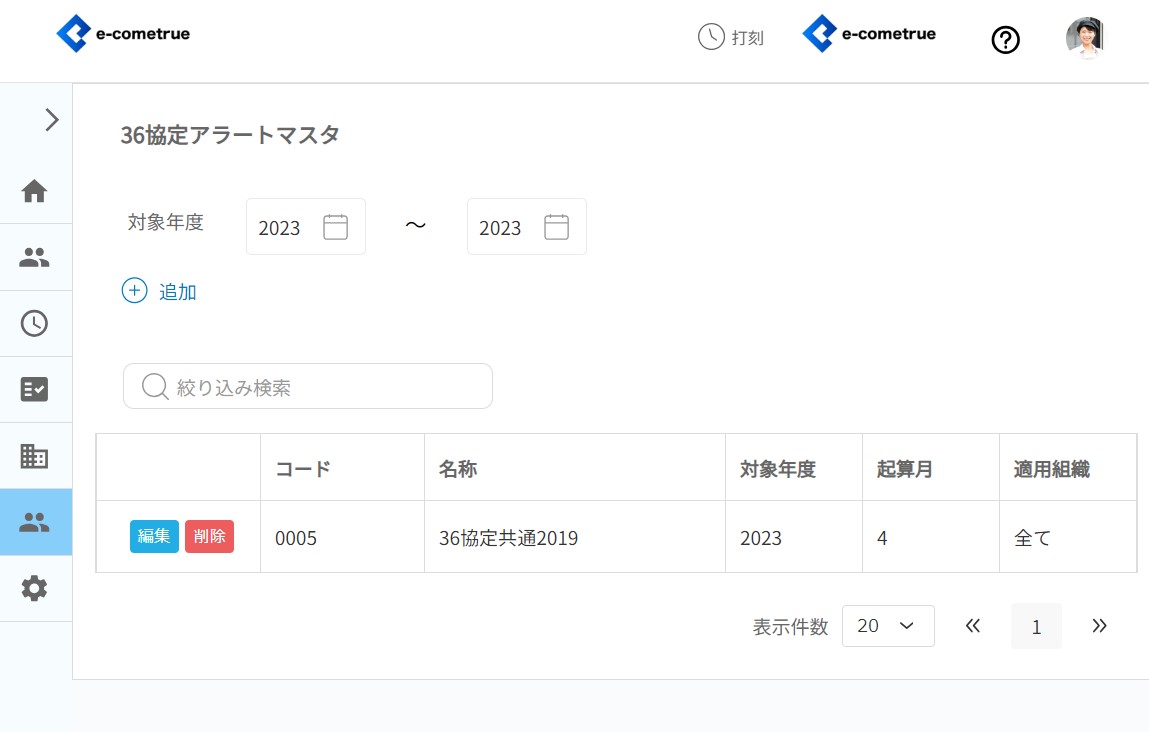
Task: Click the help question mark icon
Action: coord(1005,40)
